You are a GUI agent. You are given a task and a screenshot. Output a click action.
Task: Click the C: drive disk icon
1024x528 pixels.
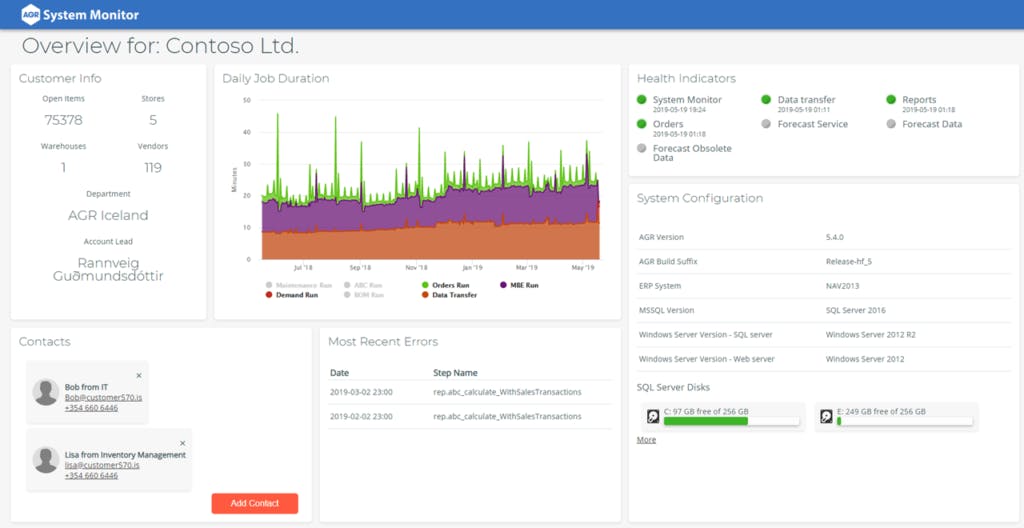click(652, 416)
